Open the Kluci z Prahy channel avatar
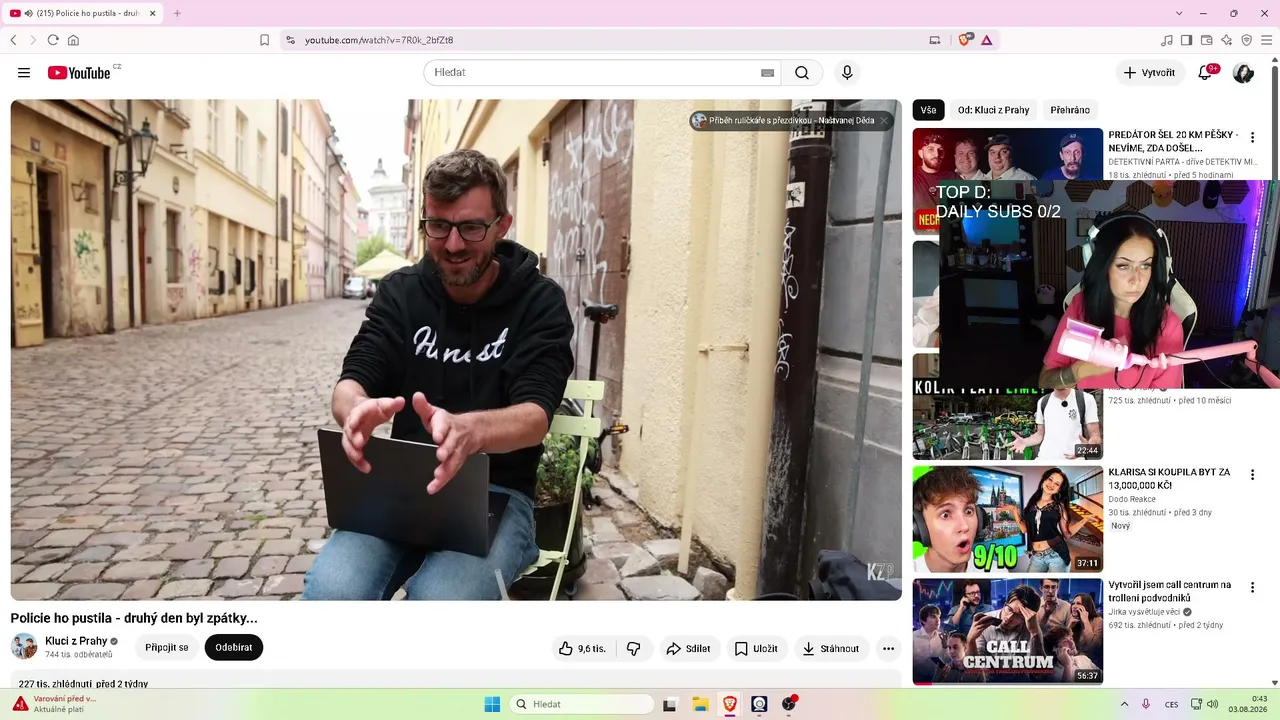The width and height of the screenshot is (1280, 720). point(24,646)
